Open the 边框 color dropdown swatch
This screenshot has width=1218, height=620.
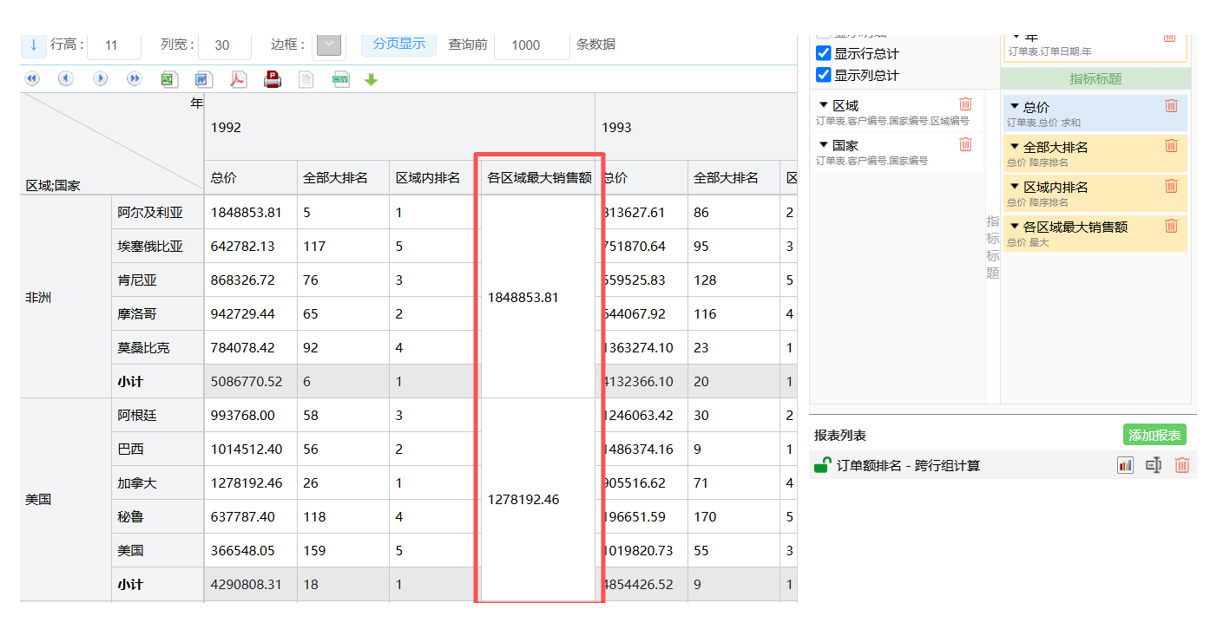(329, 45)
